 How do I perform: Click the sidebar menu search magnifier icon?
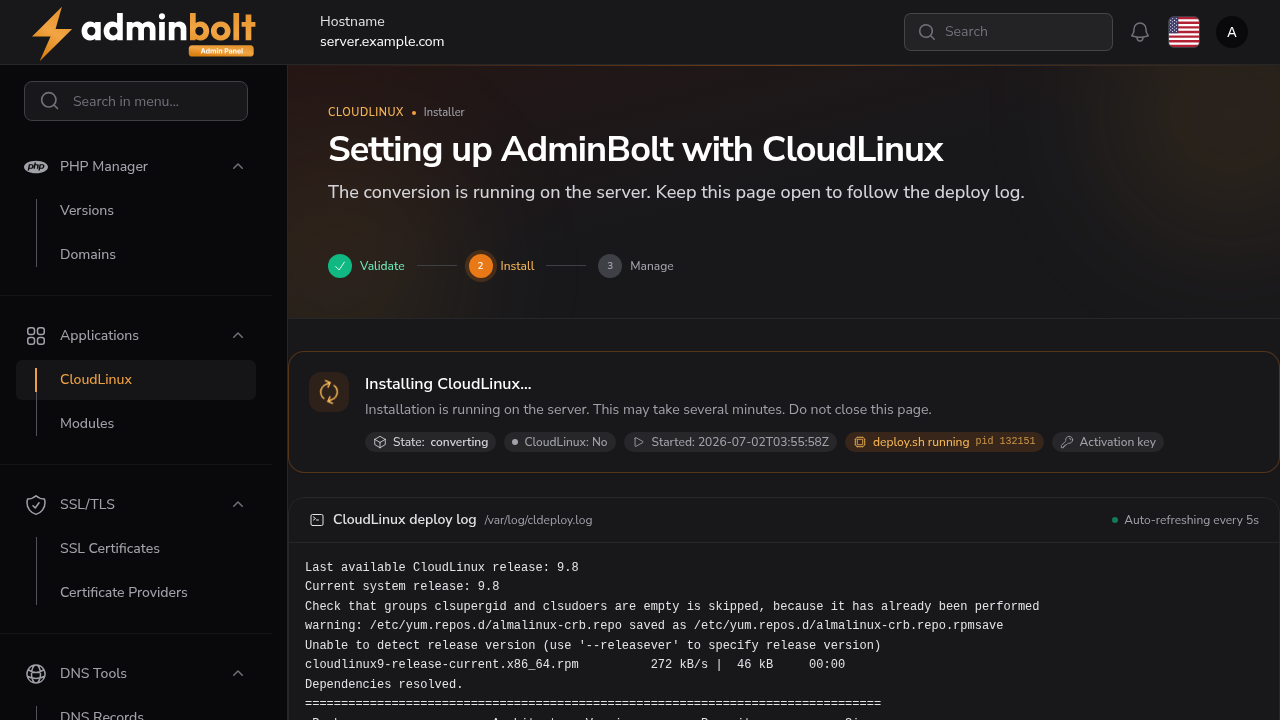pyautogui.click(x=50, y=101)
